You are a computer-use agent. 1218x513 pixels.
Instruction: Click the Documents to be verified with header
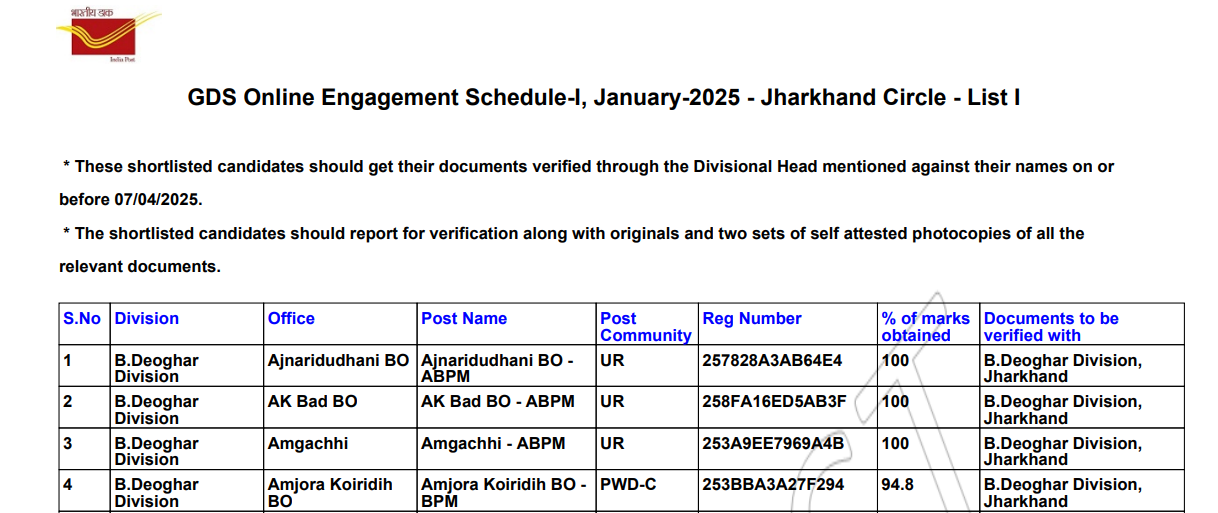tap(1051, 327)
